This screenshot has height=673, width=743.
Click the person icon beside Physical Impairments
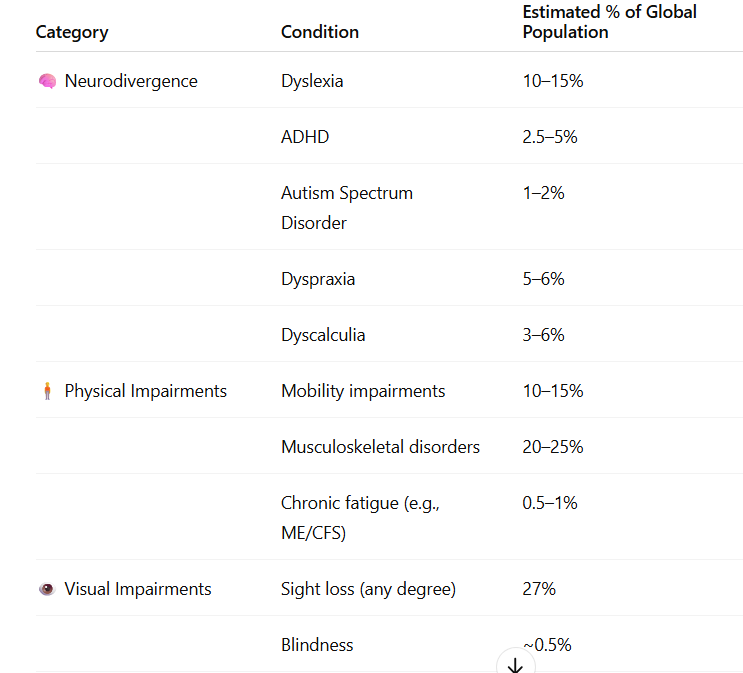(x=47, y=391)
